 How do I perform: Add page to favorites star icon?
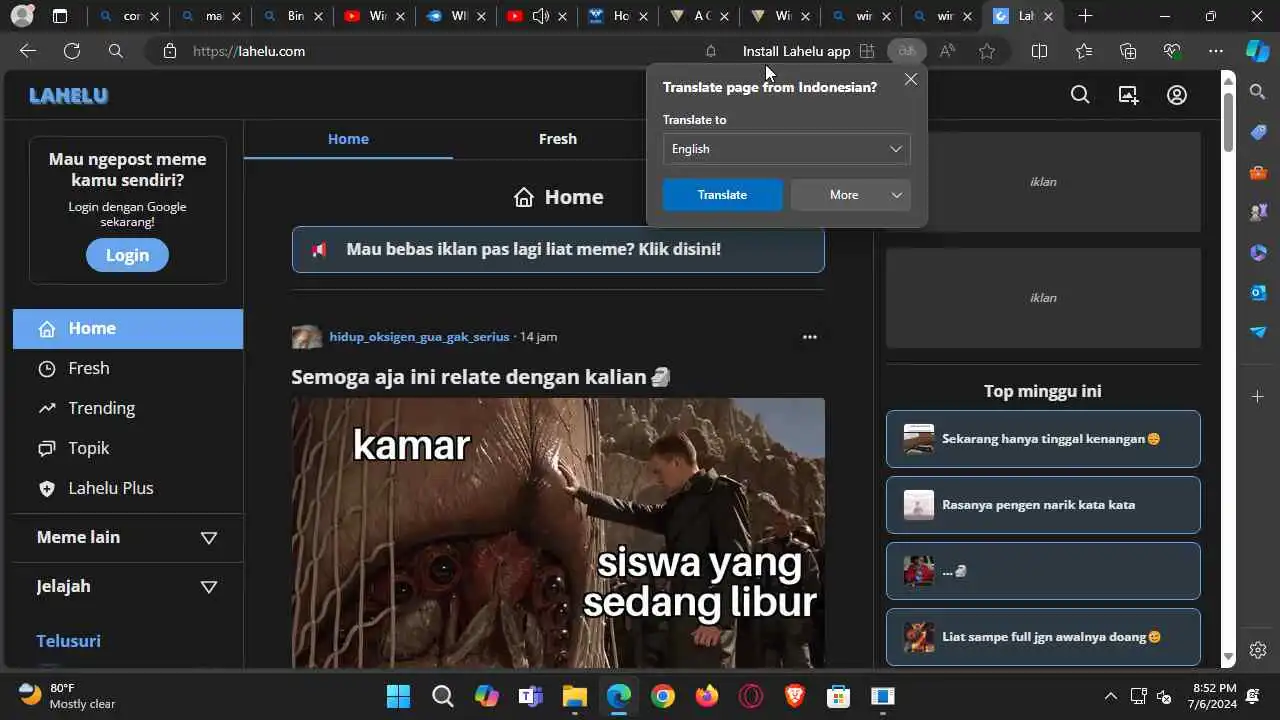[x=987, y=51]
